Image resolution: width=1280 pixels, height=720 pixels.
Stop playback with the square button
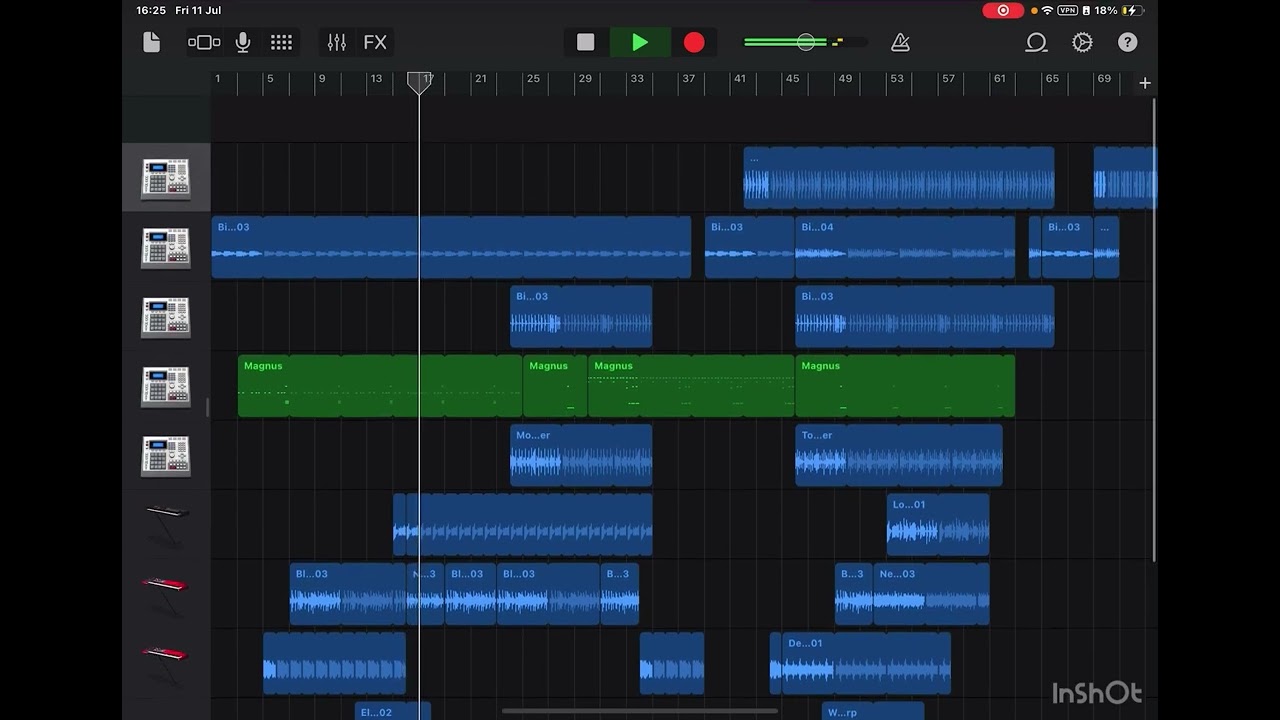[x=586, y=42]
